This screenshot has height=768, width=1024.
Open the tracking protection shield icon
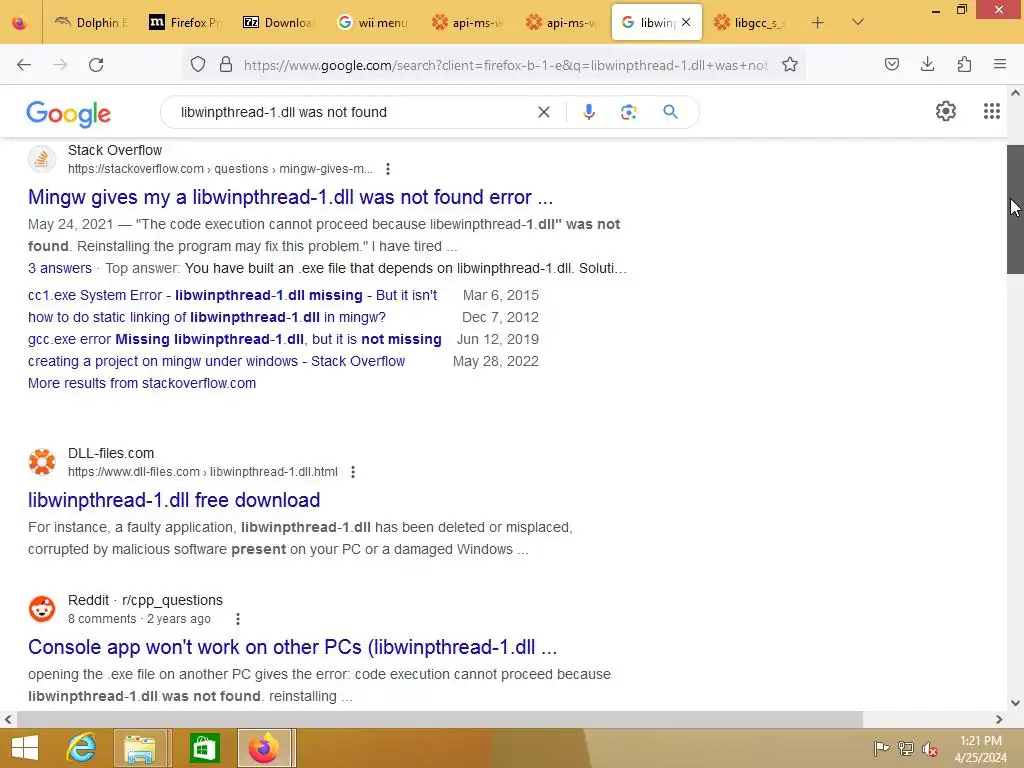pos(198,65)
